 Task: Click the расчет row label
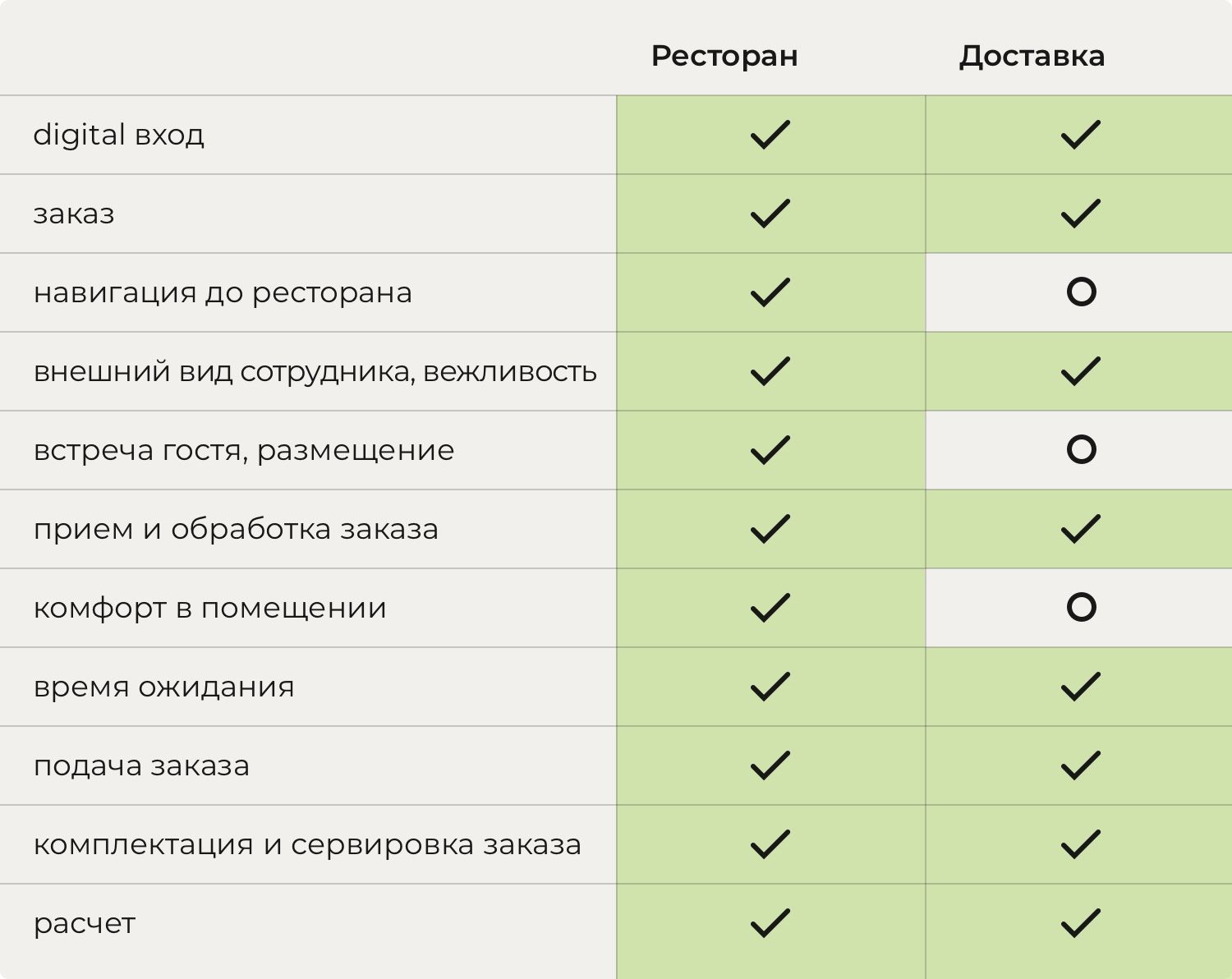84,924
